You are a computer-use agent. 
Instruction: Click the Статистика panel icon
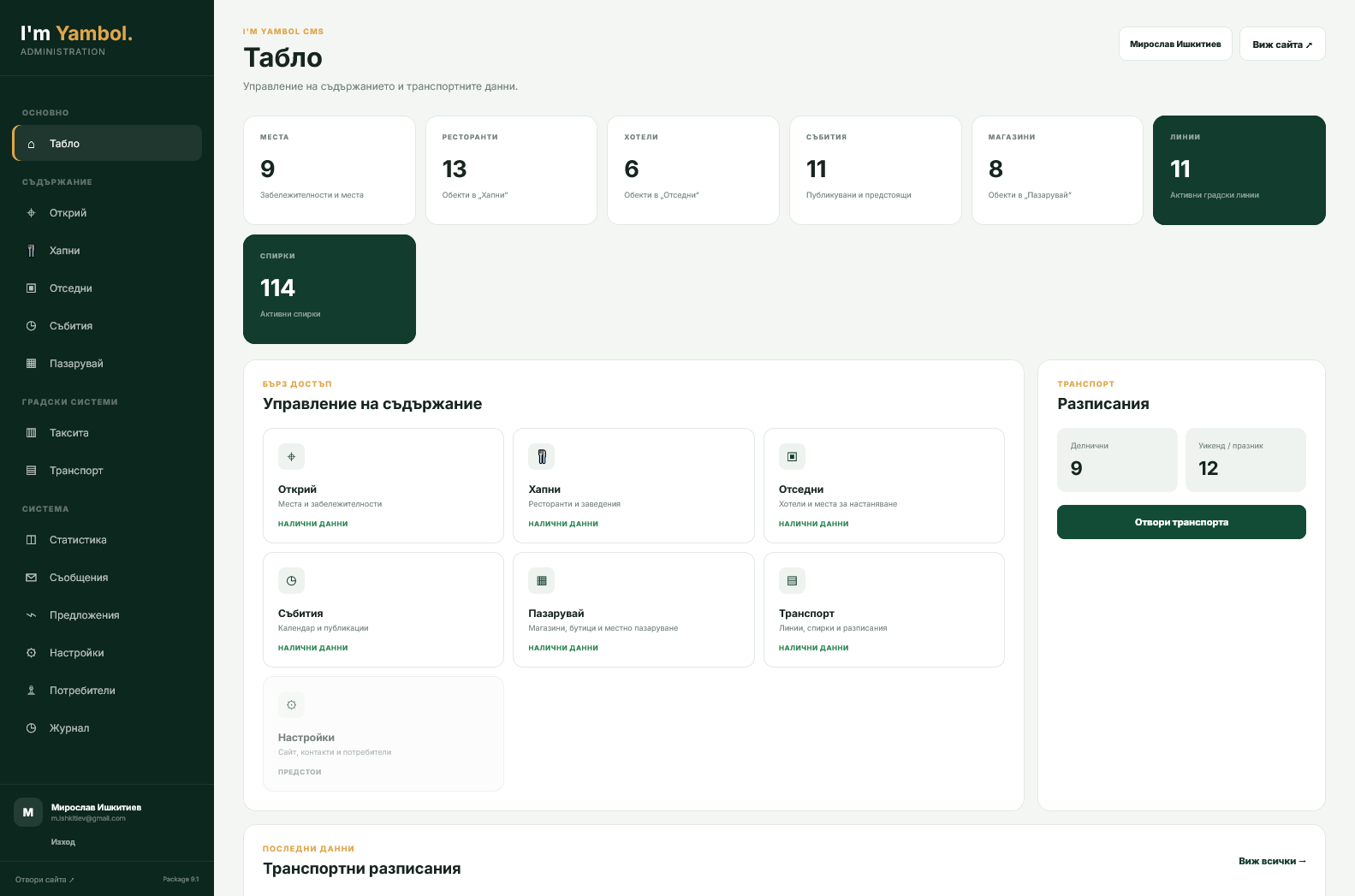point(32,540)
